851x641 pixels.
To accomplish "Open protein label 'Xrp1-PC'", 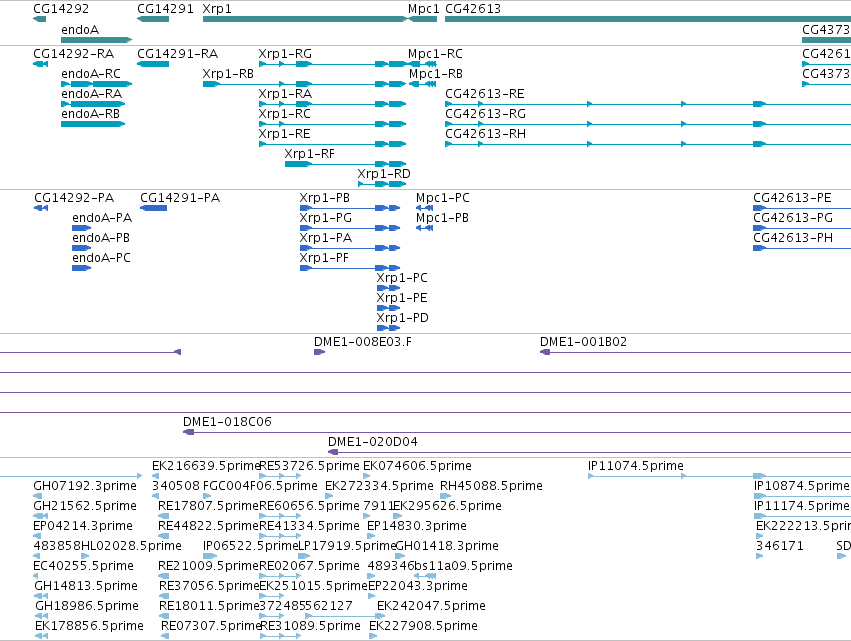I will (x=402, y=278).
